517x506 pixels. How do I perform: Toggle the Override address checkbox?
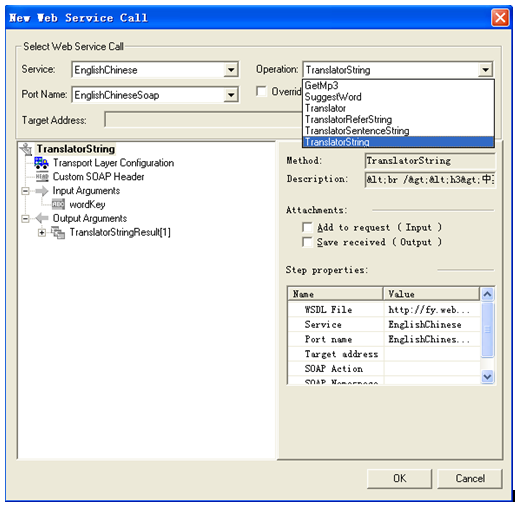[x=261, y=91]
